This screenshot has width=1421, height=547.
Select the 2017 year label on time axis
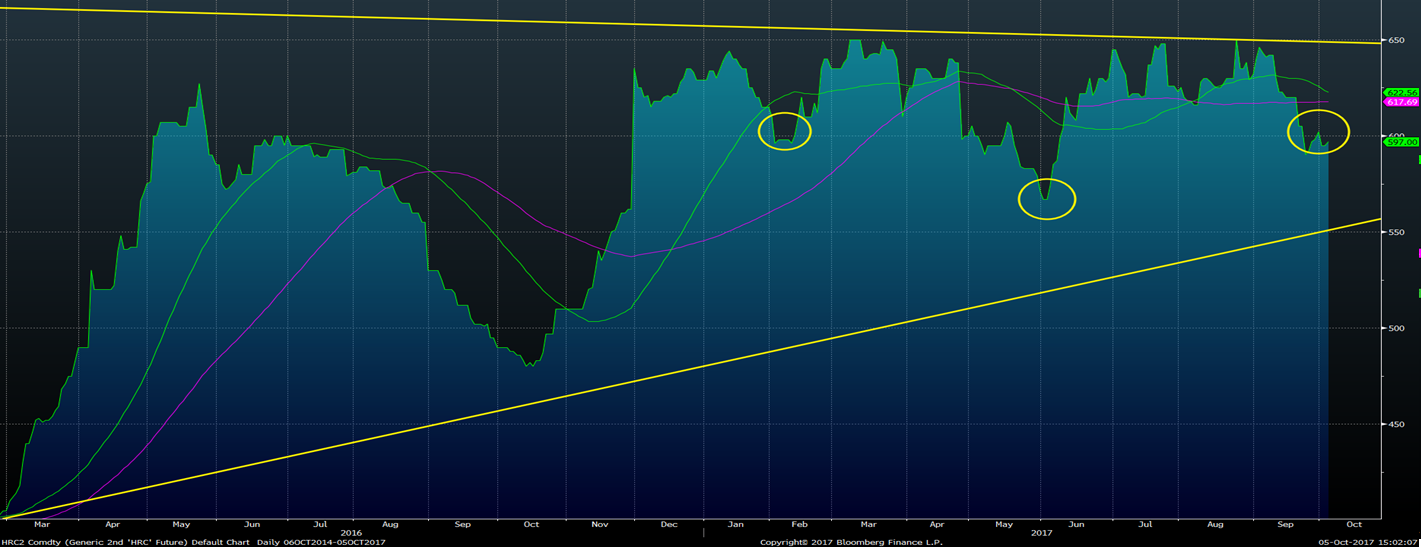(x=1043, y=533)
